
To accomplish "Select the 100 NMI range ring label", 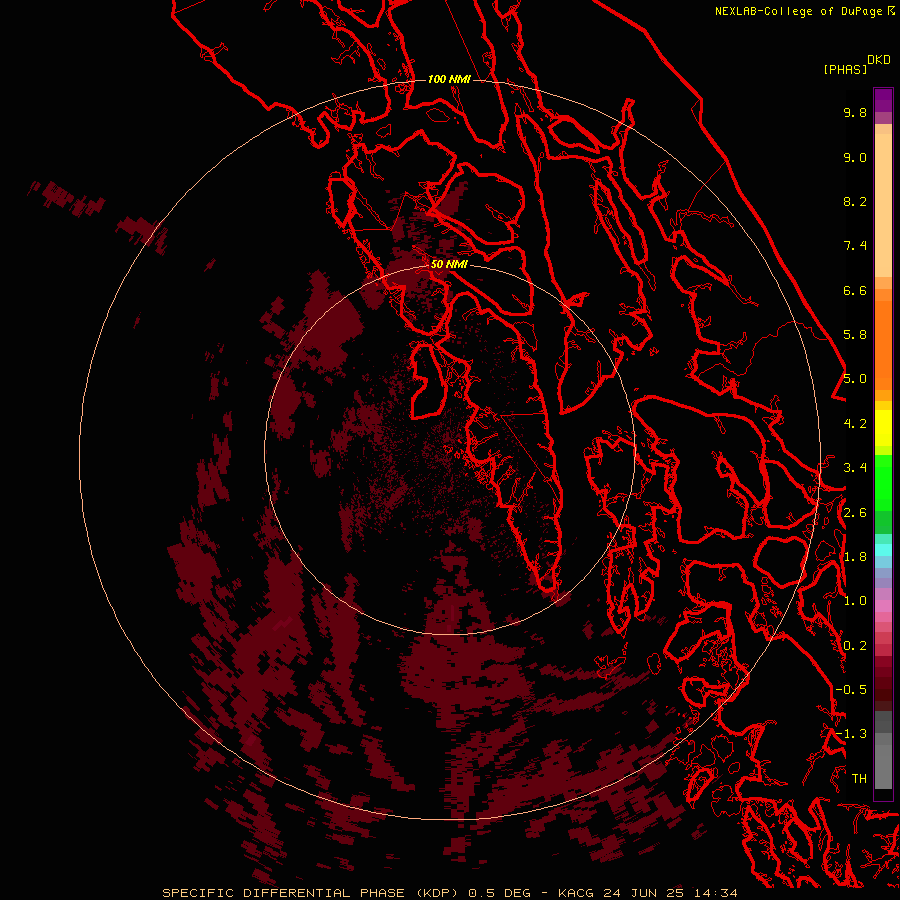I will [x=449, y=79].
